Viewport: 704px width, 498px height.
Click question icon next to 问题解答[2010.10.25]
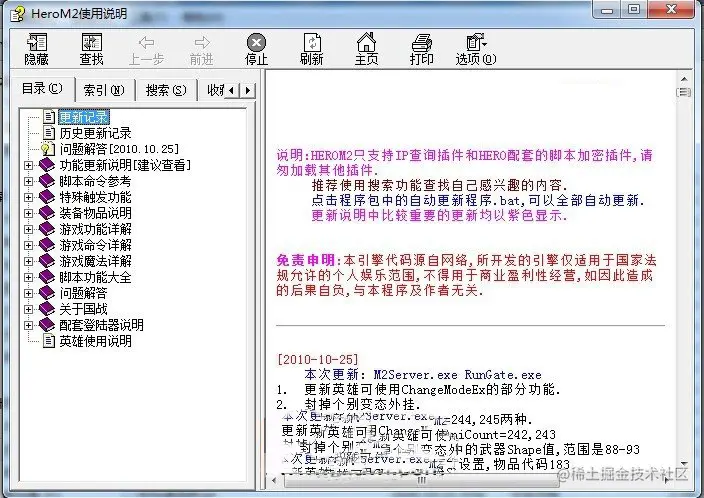click(48, 149)
